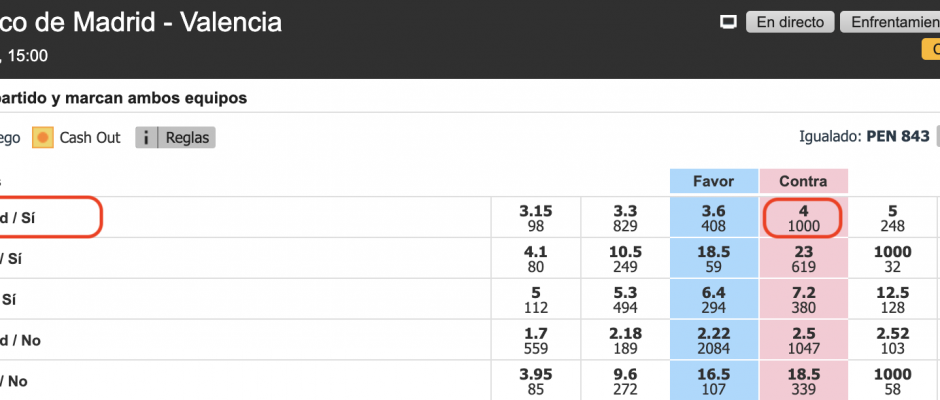Click the circled Contra odds 4
Image resolution: width=940 pixels, height=400 pixels.
(x=803, y=218)
